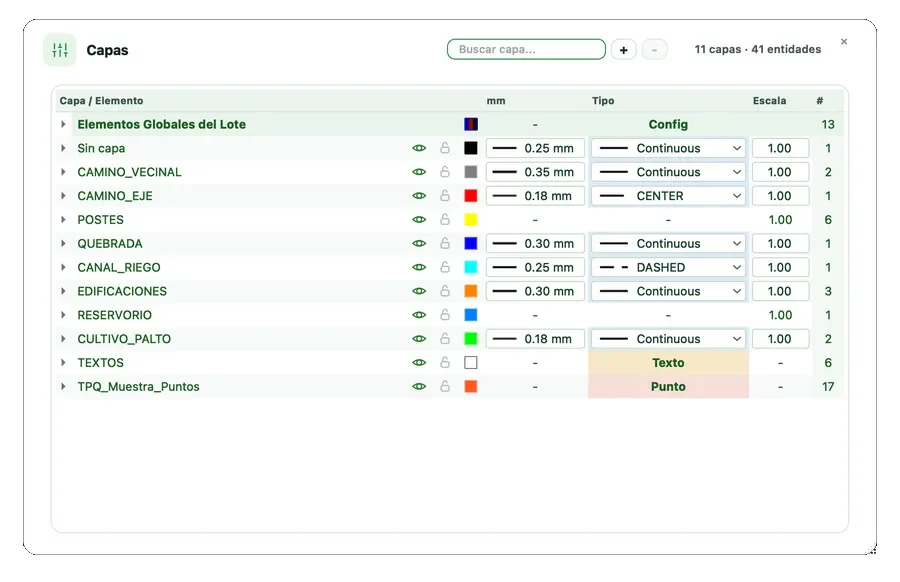
Task: Toggle lock on QUEBRADA layer
Action: point(445,243)
